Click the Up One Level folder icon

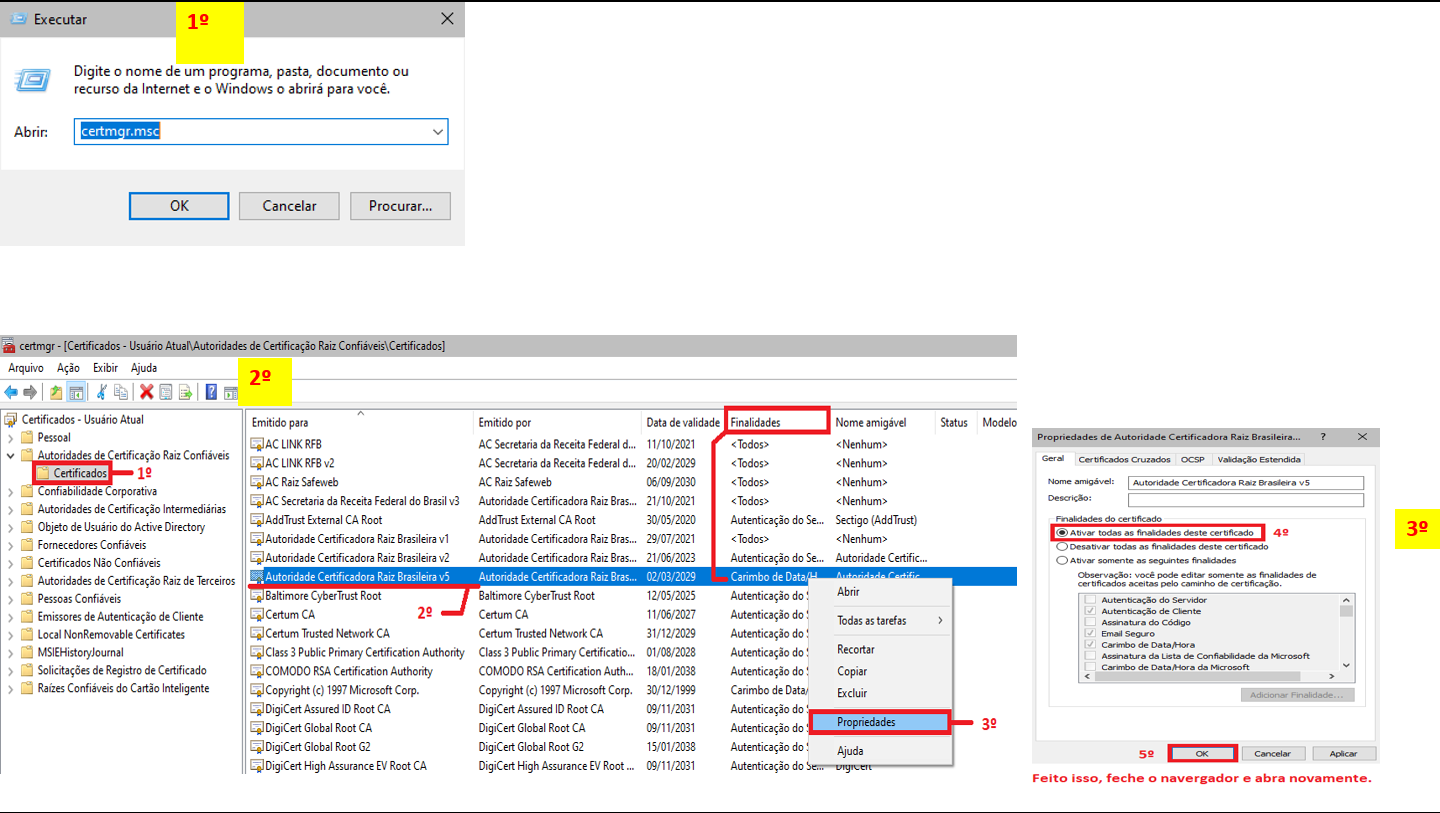point(56,392)
